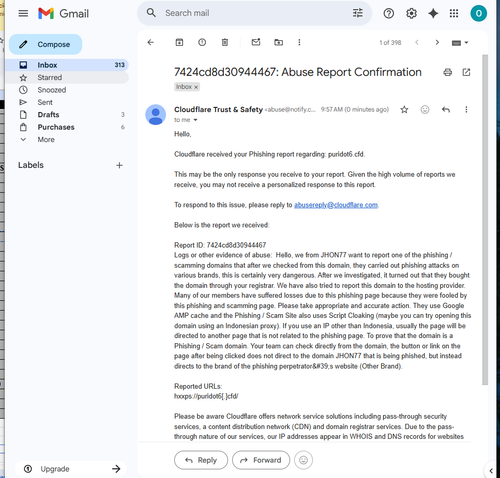The height and width of the screenshot is (478, 500).
Task: Click the Reply button
Action: (x=201, y=460)
